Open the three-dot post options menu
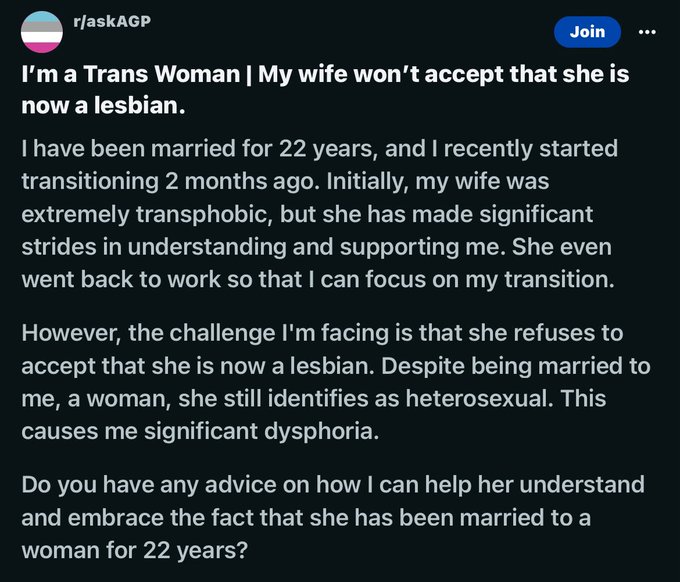Viewport: 680px width, 582px height. 646,32
